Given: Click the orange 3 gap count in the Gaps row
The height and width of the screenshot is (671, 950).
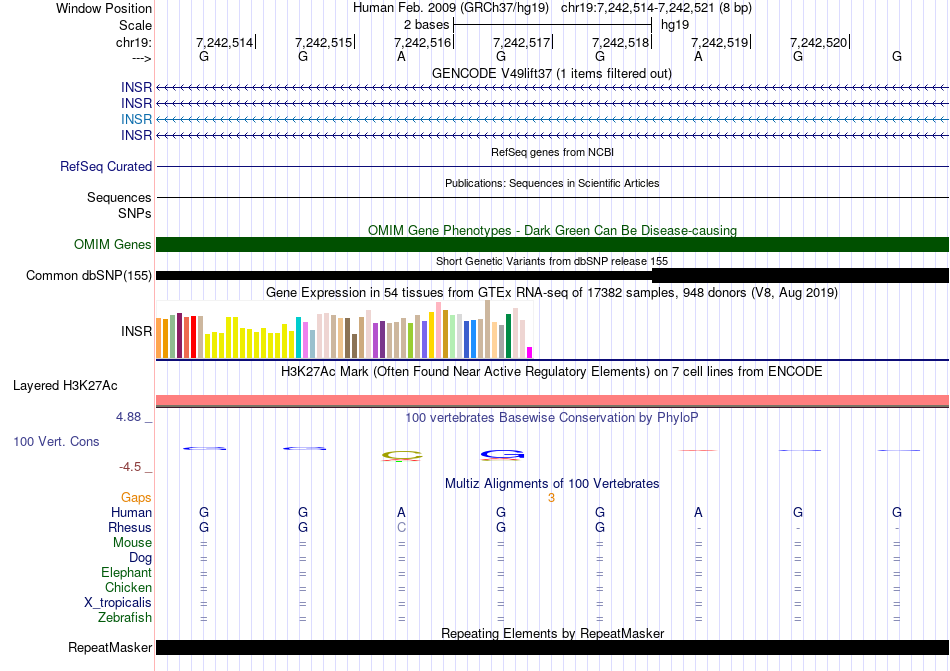Looking at the screenshot, I should click(551, 498).
